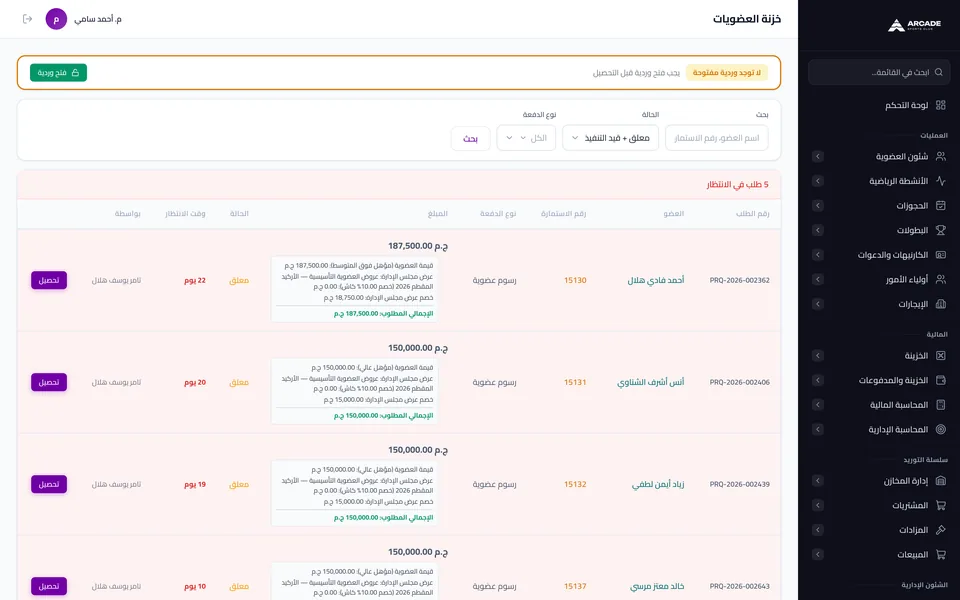Click the المزادات gavel icon
Screen dimensions: 960x600
coord(941,530)
